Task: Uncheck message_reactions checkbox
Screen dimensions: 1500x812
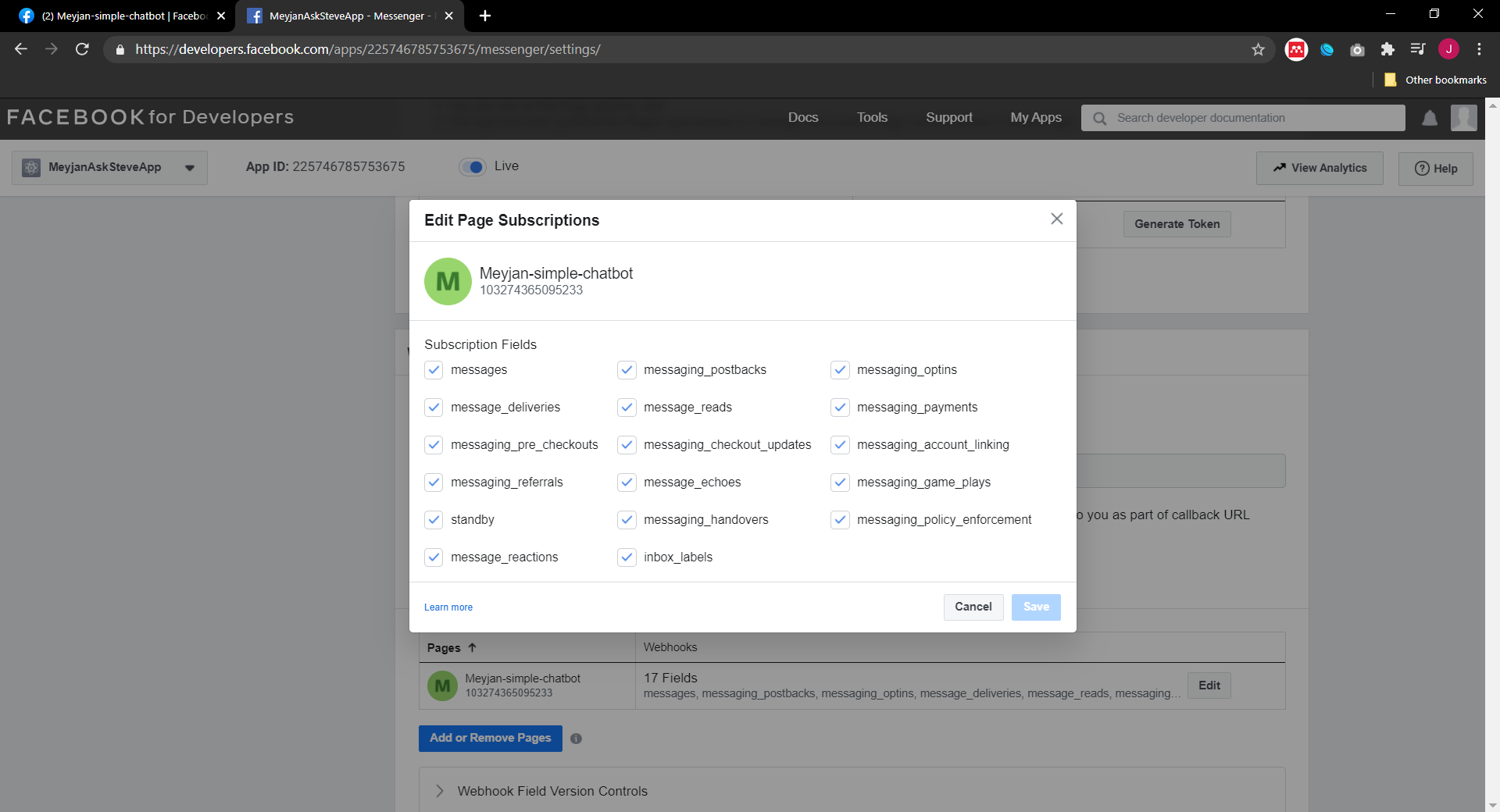Action: point(434,557)
